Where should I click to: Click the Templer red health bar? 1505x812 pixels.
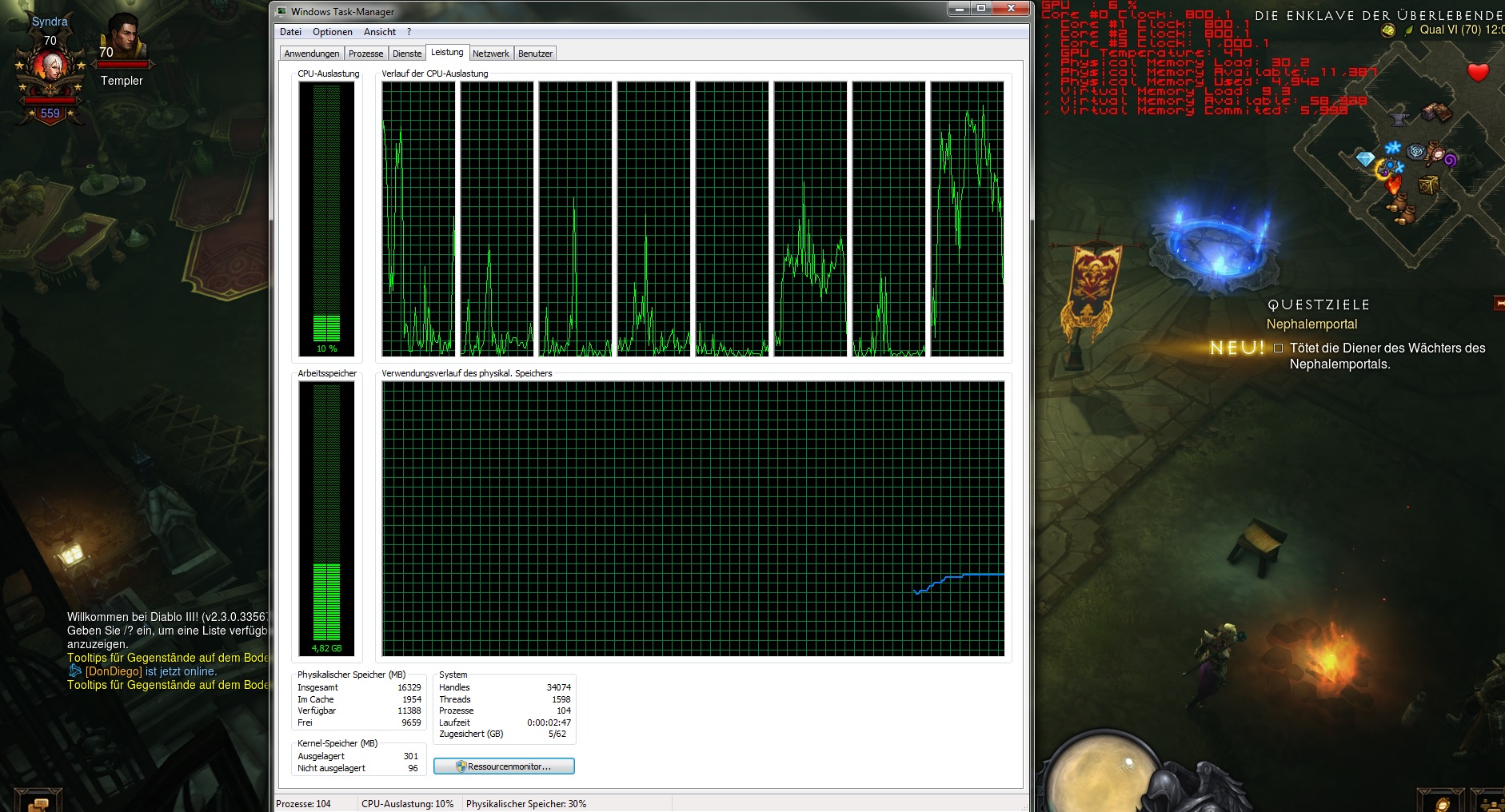[123, 65]
